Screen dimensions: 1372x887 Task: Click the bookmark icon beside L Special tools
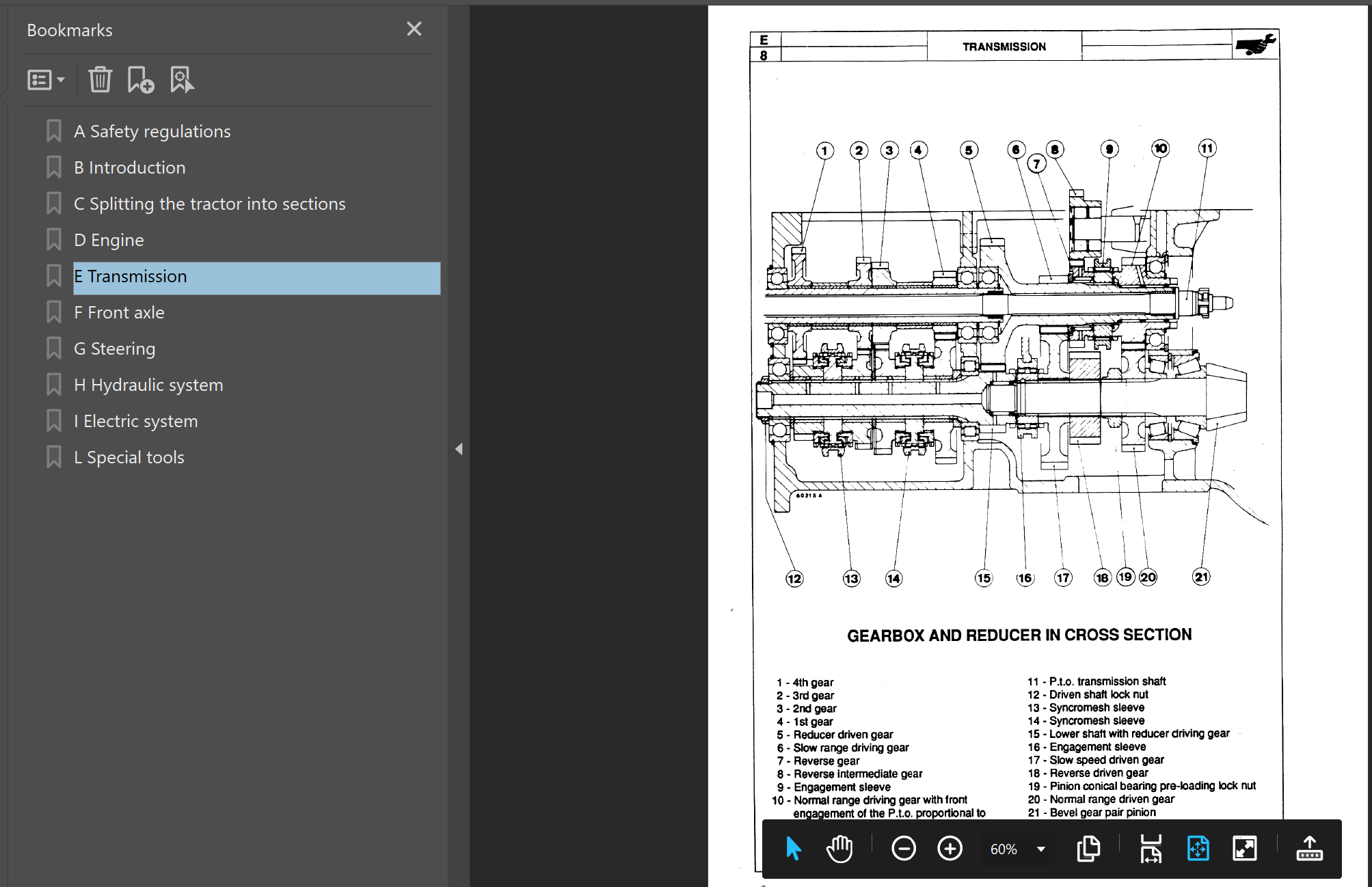point(54,456)
